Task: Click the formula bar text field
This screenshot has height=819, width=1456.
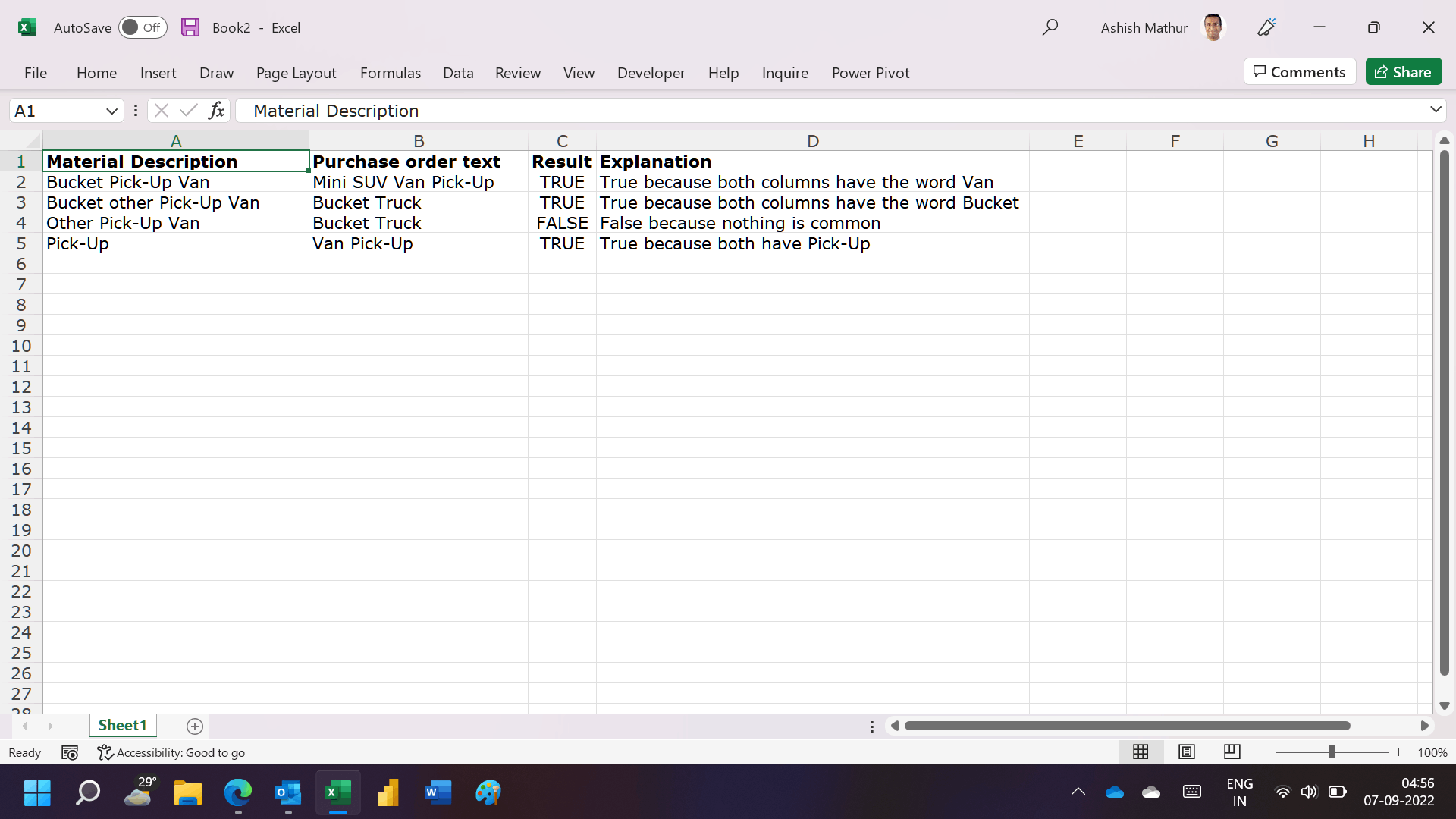Action: click(830, 111)
